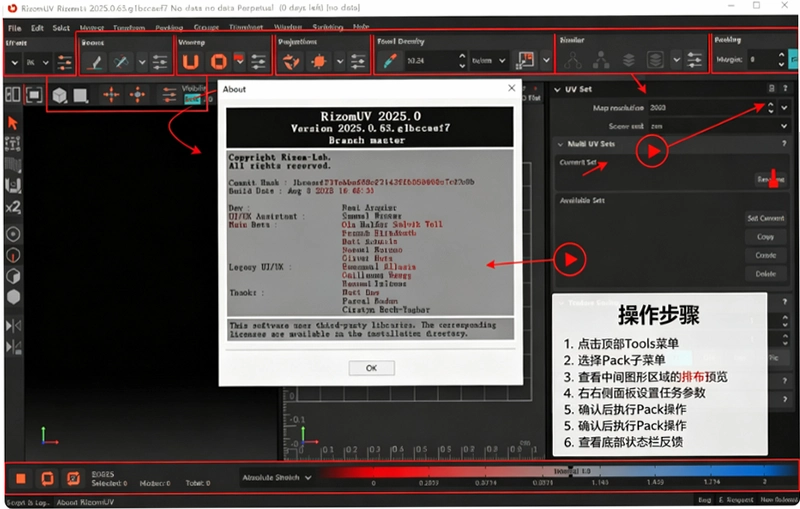Click the framed stacked-layers Similar icon

655,60
